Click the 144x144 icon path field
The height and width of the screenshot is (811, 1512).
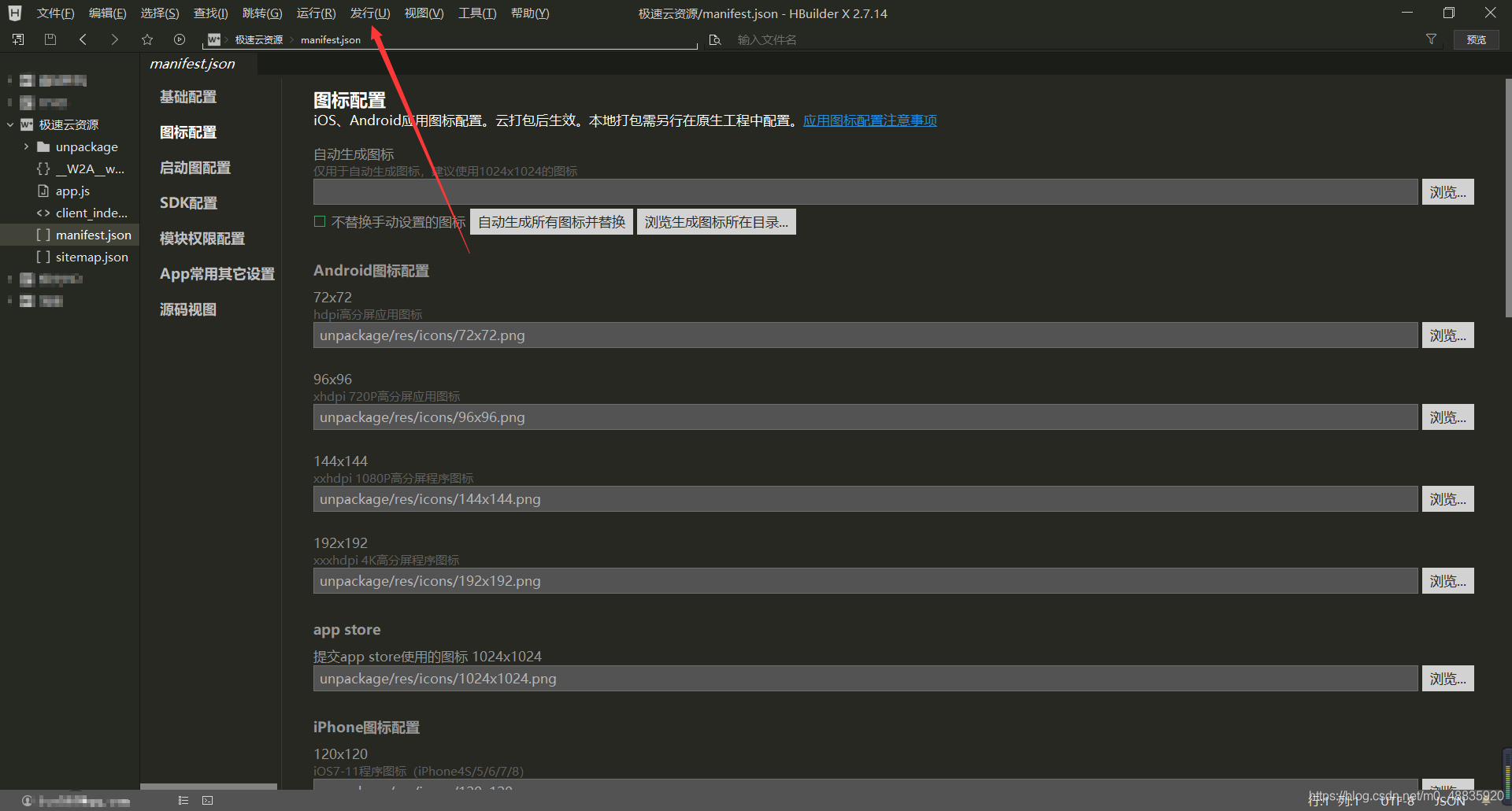tap(865, 499)
